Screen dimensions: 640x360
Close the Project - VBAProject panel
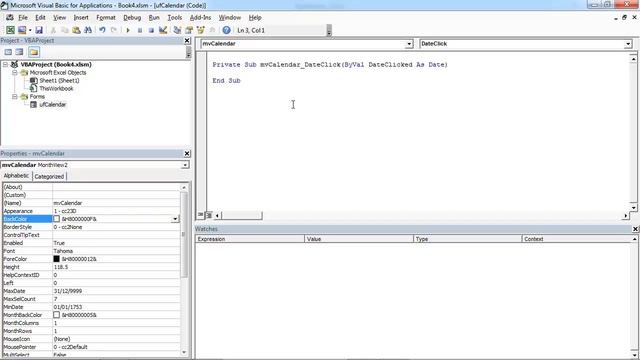(x=187, y=40)
